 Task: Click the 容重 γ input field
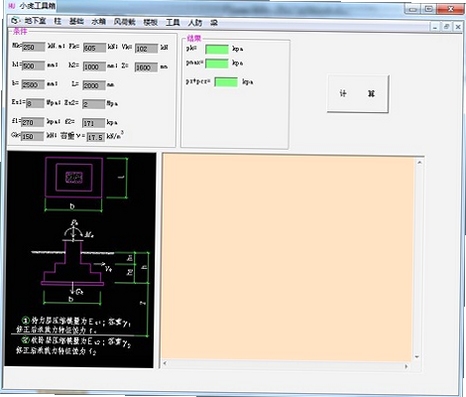click(x=96, y=137)
